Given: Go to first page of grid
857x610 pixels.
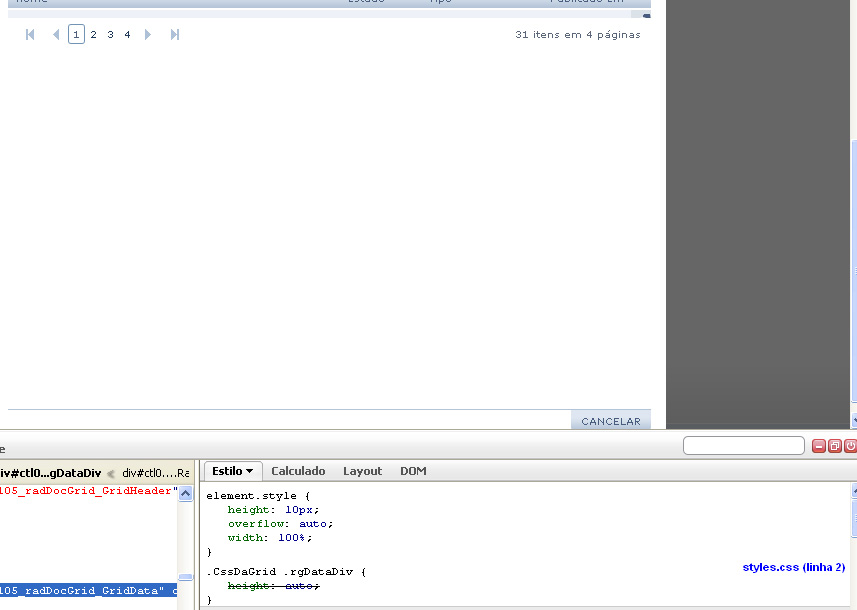Looking at the screenshot, I should click(30, 34).
